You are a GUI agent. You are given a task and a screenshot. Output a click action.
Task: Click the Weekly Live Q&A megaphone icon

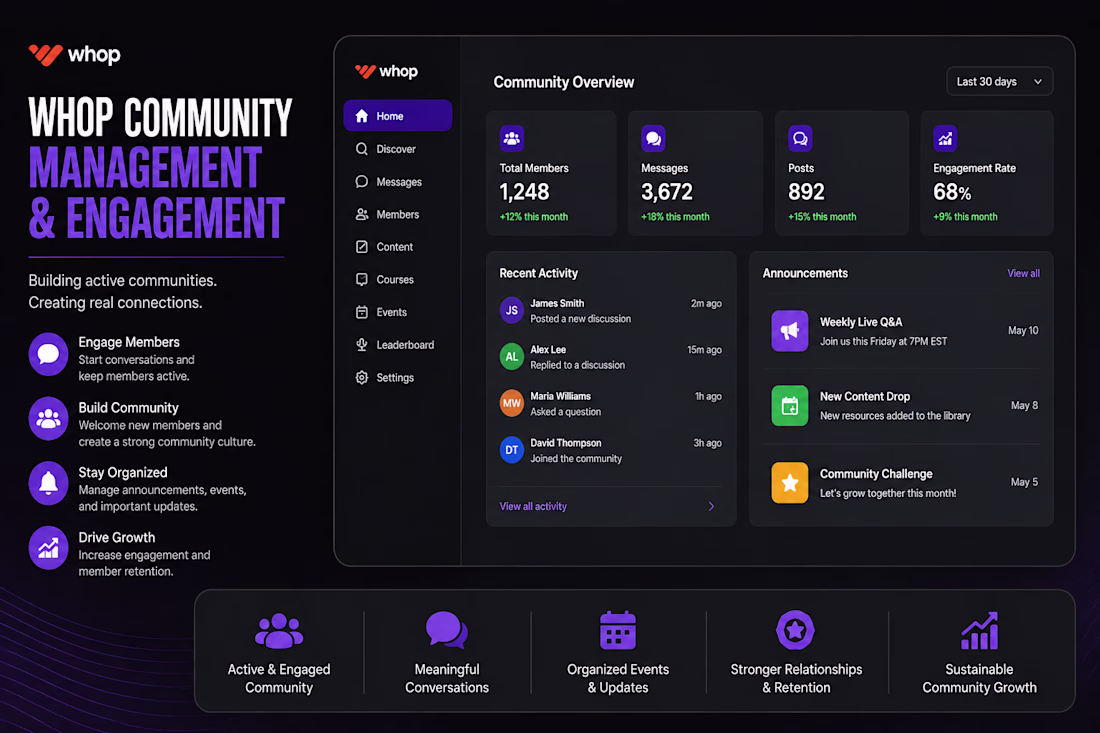pos(790,330)
